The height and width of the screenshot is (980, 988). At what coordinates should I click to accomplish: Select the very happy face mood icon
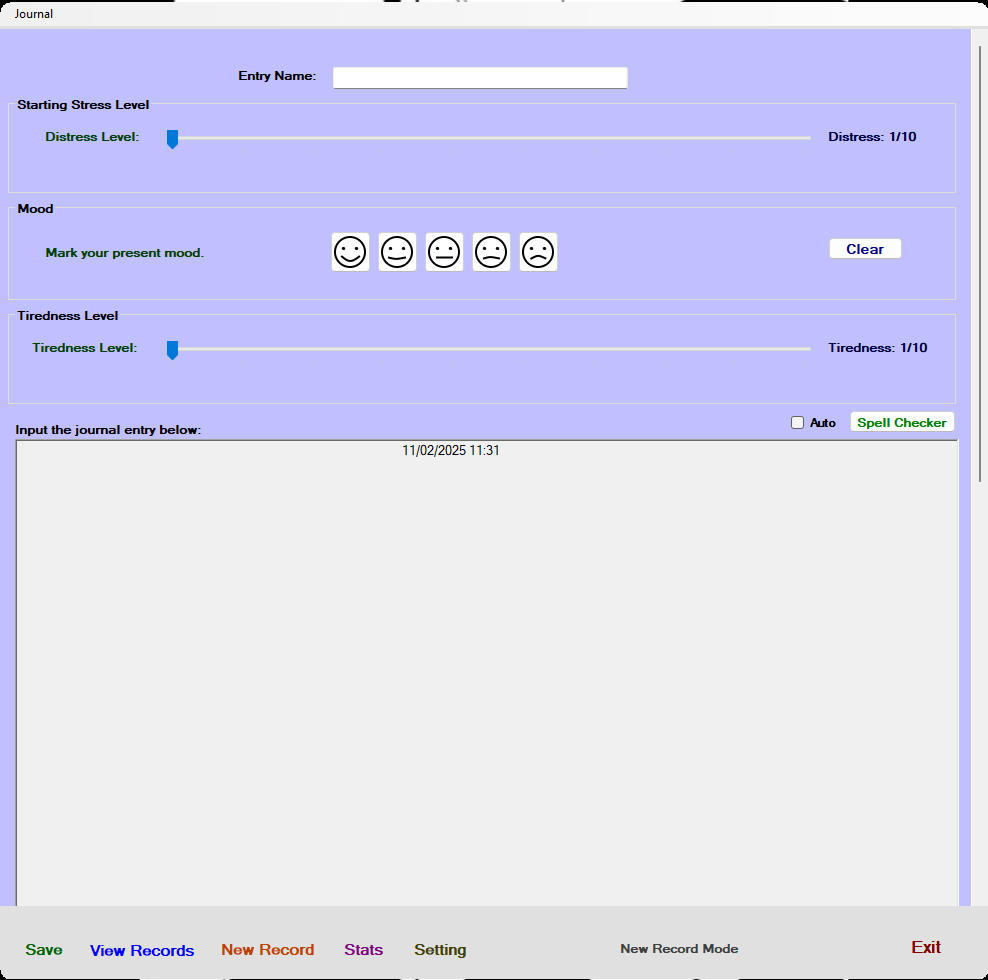point(350,252)
